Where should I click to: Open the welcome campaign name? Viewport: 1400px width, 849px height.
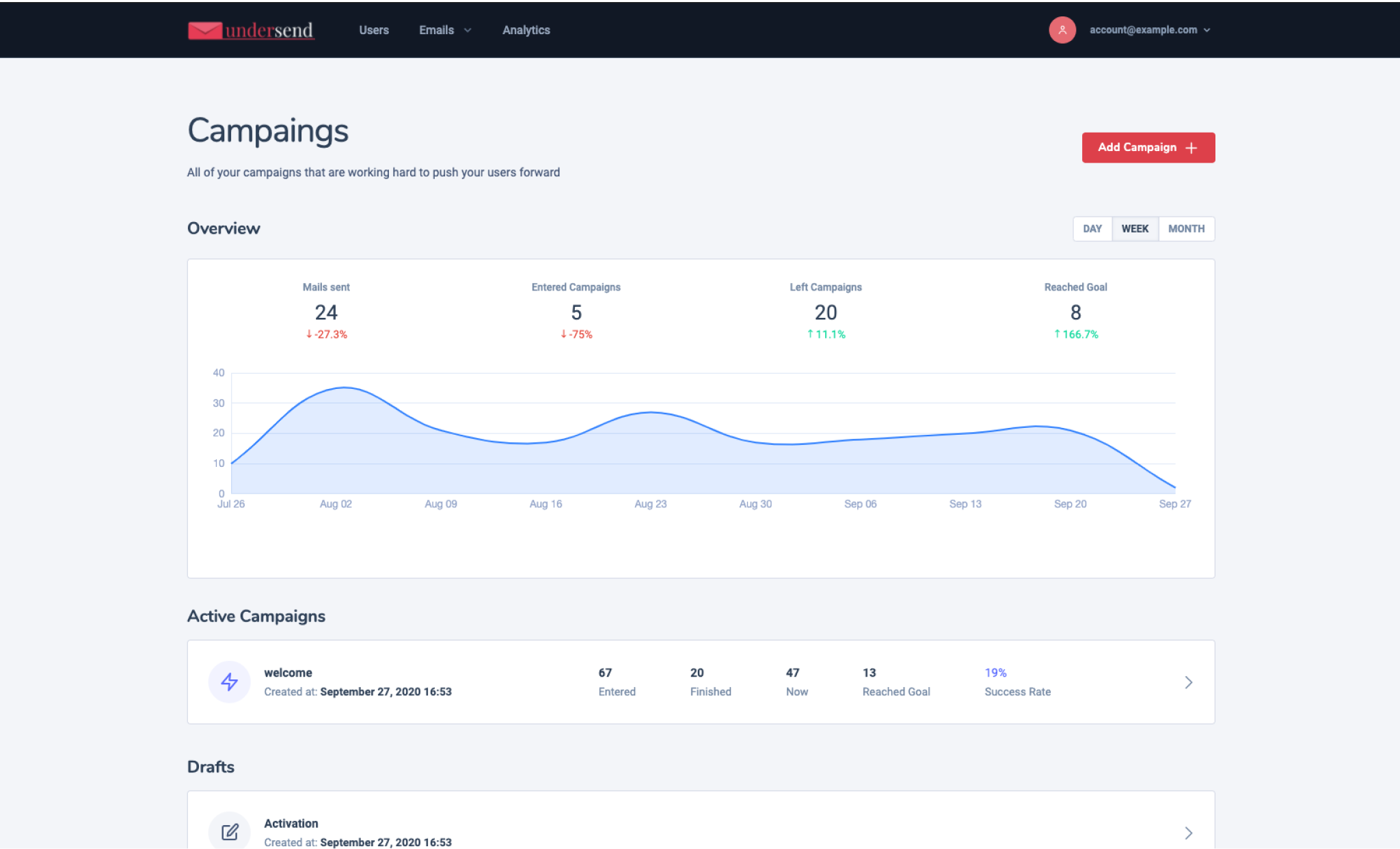[x=288, y=673]
